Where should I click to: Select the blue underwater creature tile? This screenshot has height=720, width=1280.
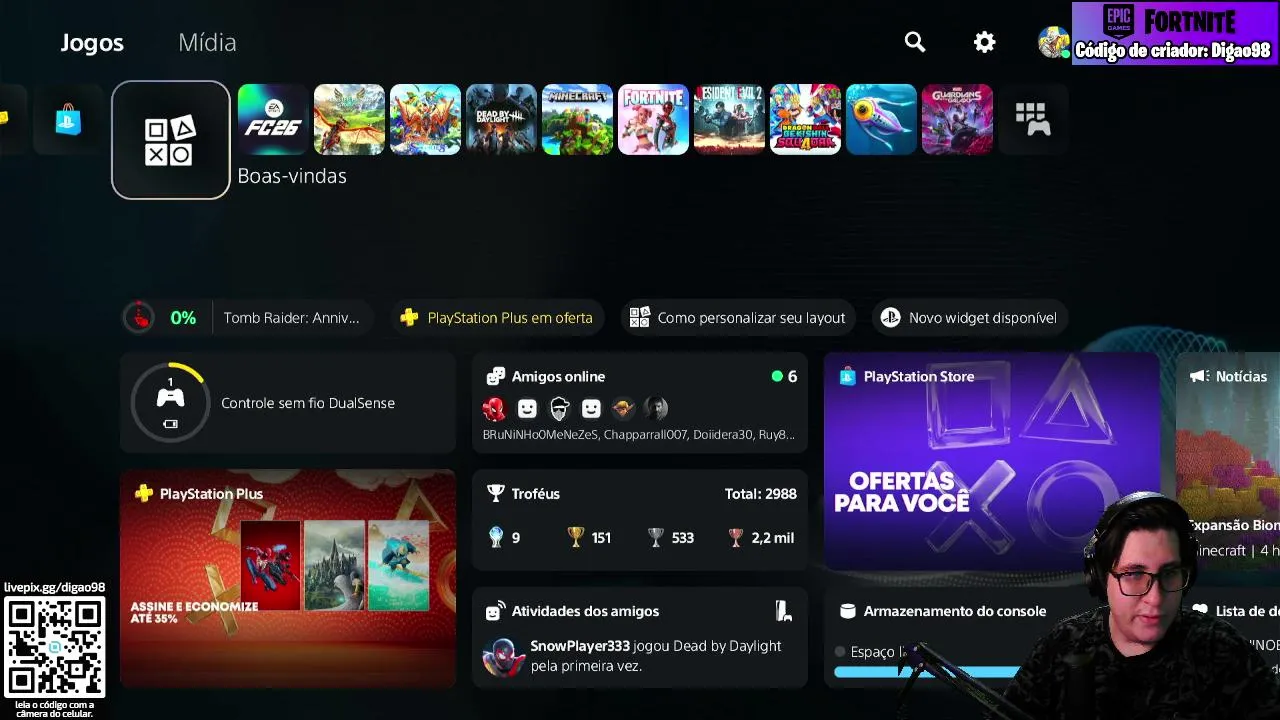[x=881, y=120]
